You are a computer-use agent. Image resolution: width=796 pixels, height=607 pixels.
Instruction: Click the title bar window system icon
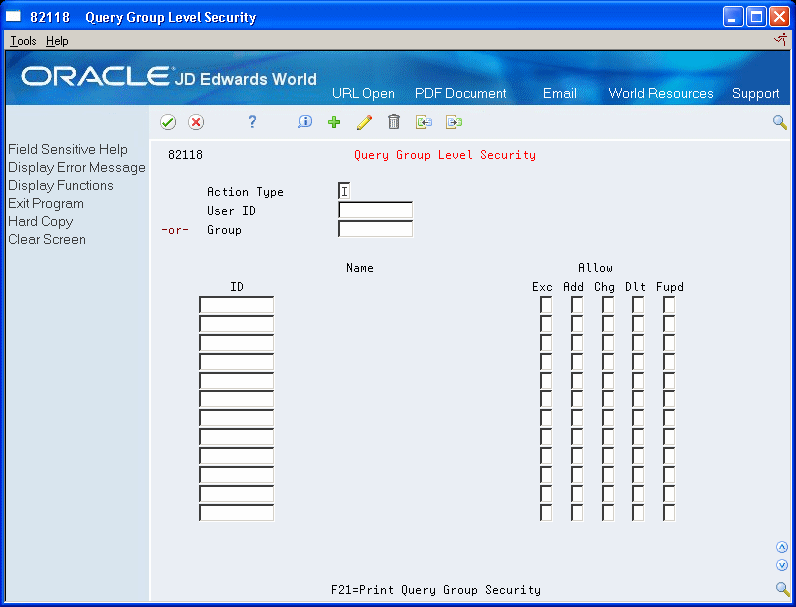click(13, 17)
